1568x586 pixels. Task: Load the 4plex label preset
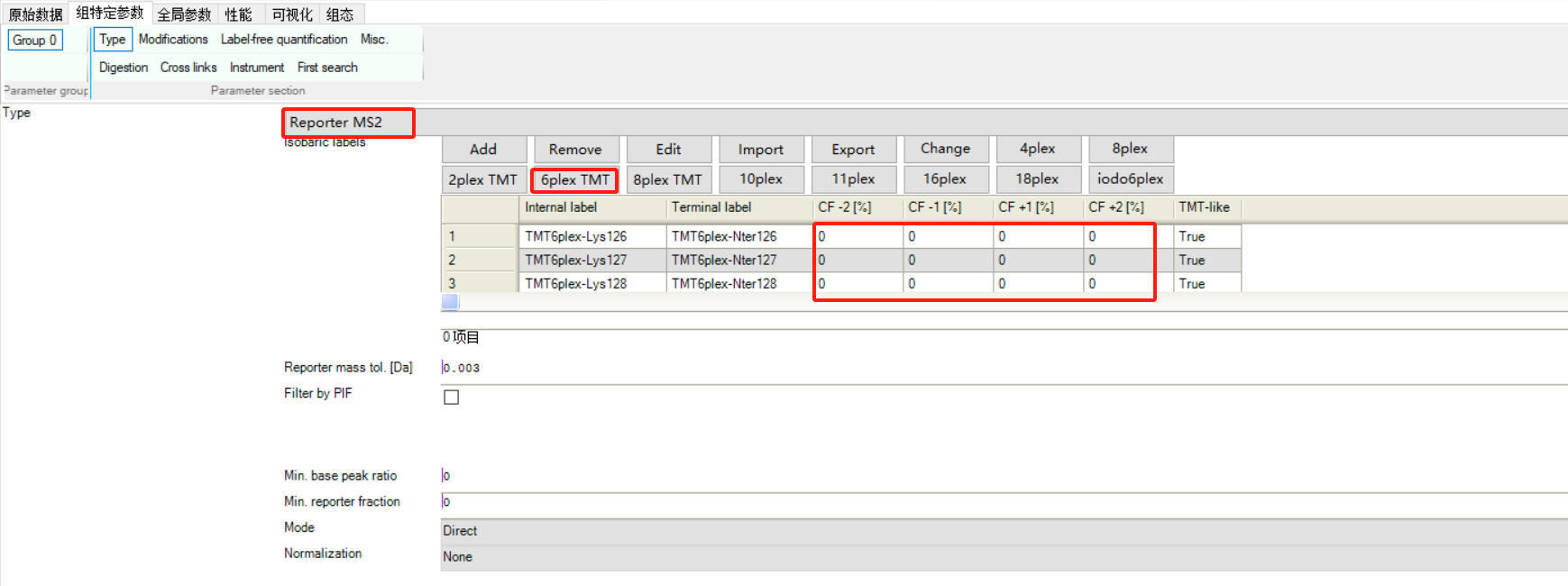1038,149
